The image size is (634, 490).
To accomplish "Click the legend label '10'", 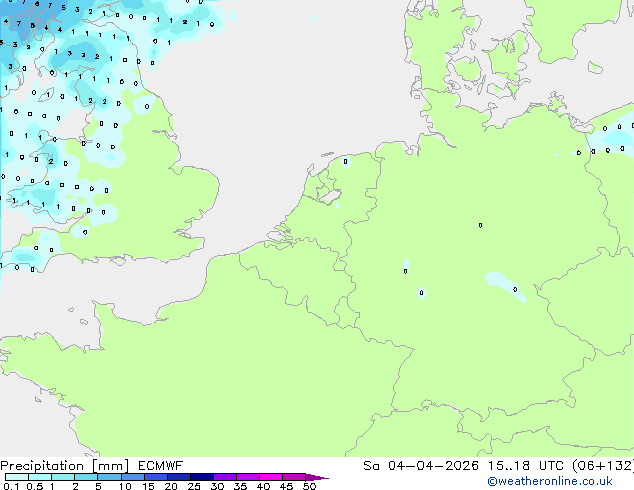I will [125, 486].
